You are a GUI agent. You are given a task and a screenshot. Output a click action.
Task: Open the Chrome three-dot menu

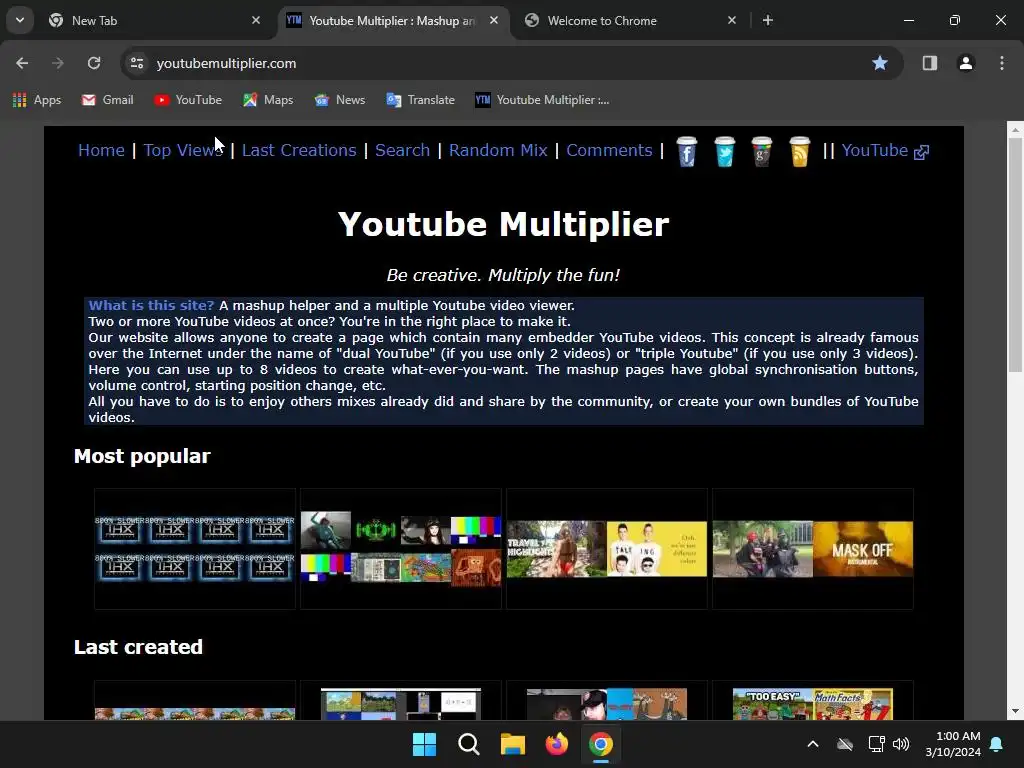(1002, 63)
